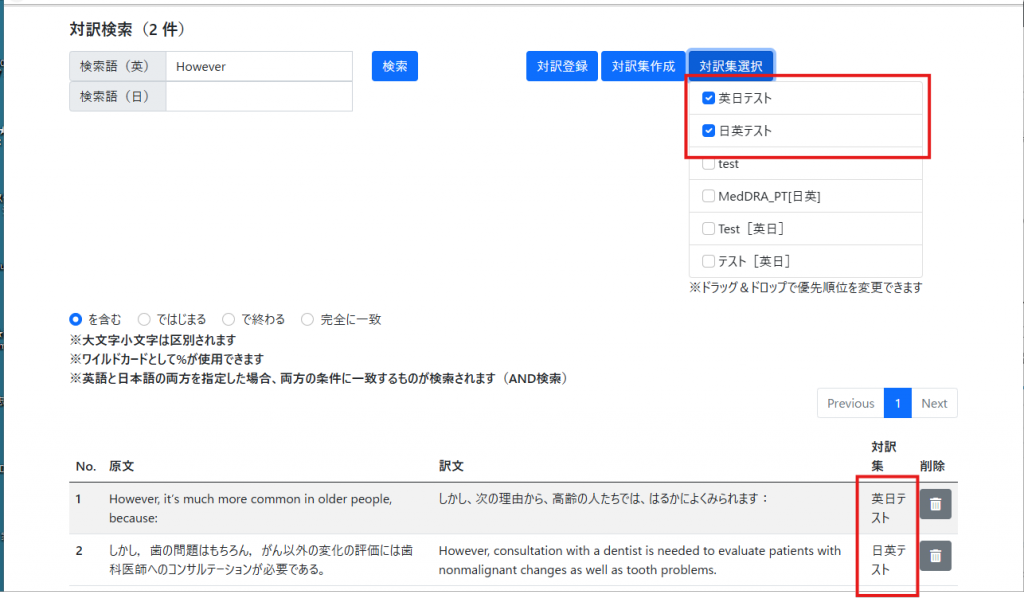
Task: Open the 対訳登録 registration button
Action: [x=562, y=66]
